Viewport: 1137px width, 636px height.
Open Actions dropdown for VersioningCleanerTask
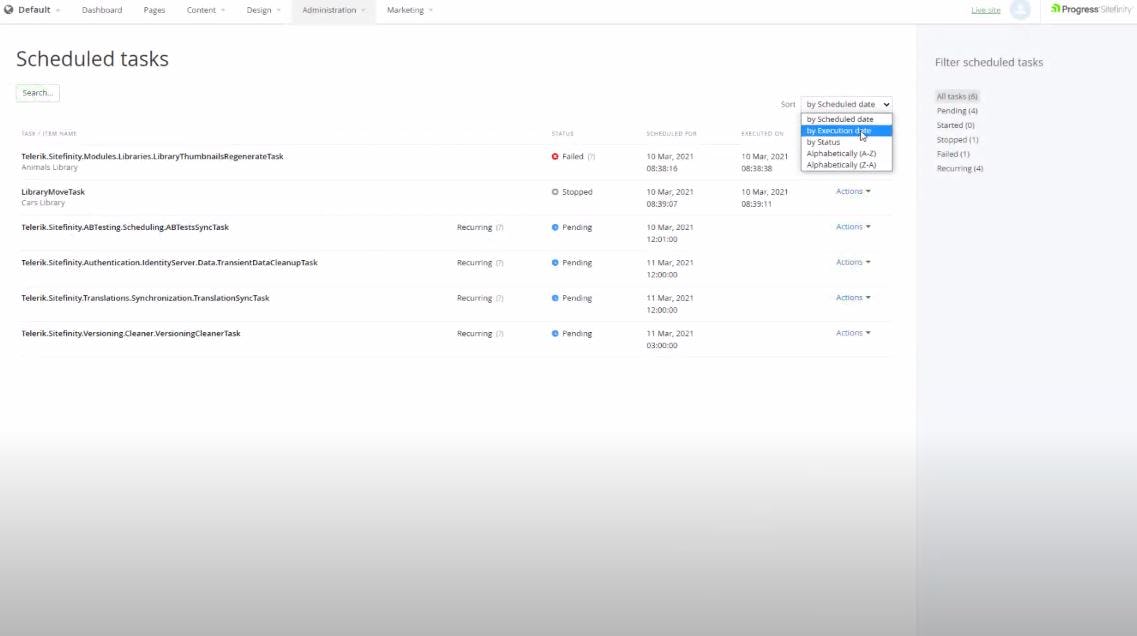click(850, 332)
